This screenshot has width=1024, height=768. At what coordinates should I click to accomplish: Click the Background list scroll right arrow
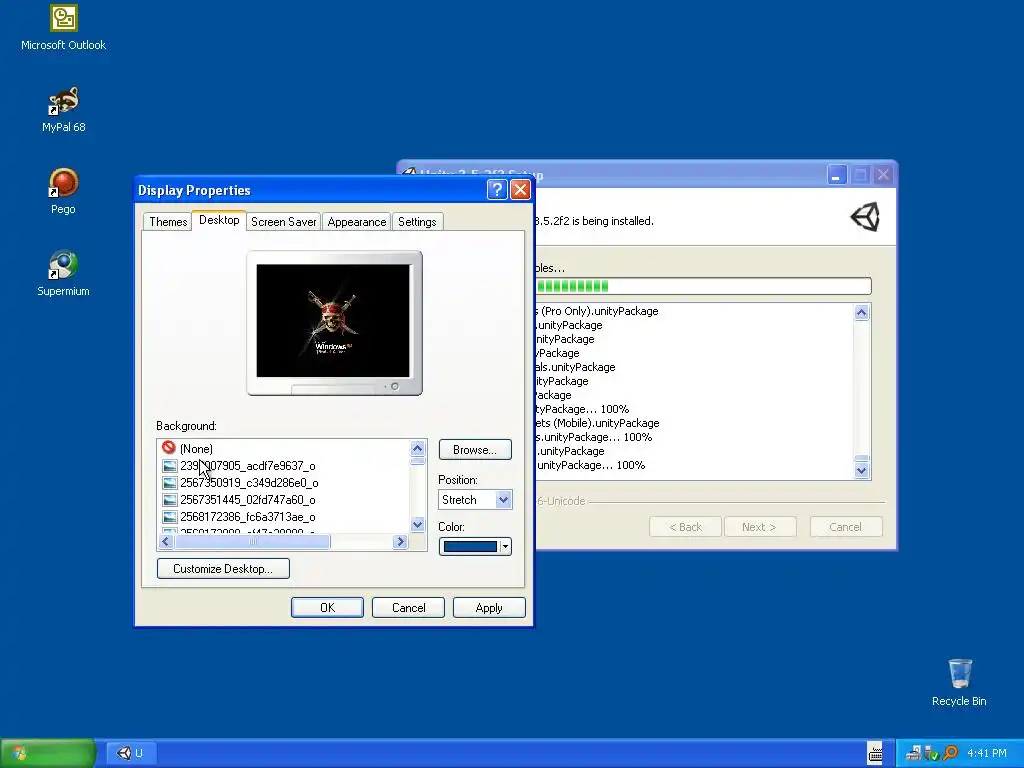tap(400, 541)
